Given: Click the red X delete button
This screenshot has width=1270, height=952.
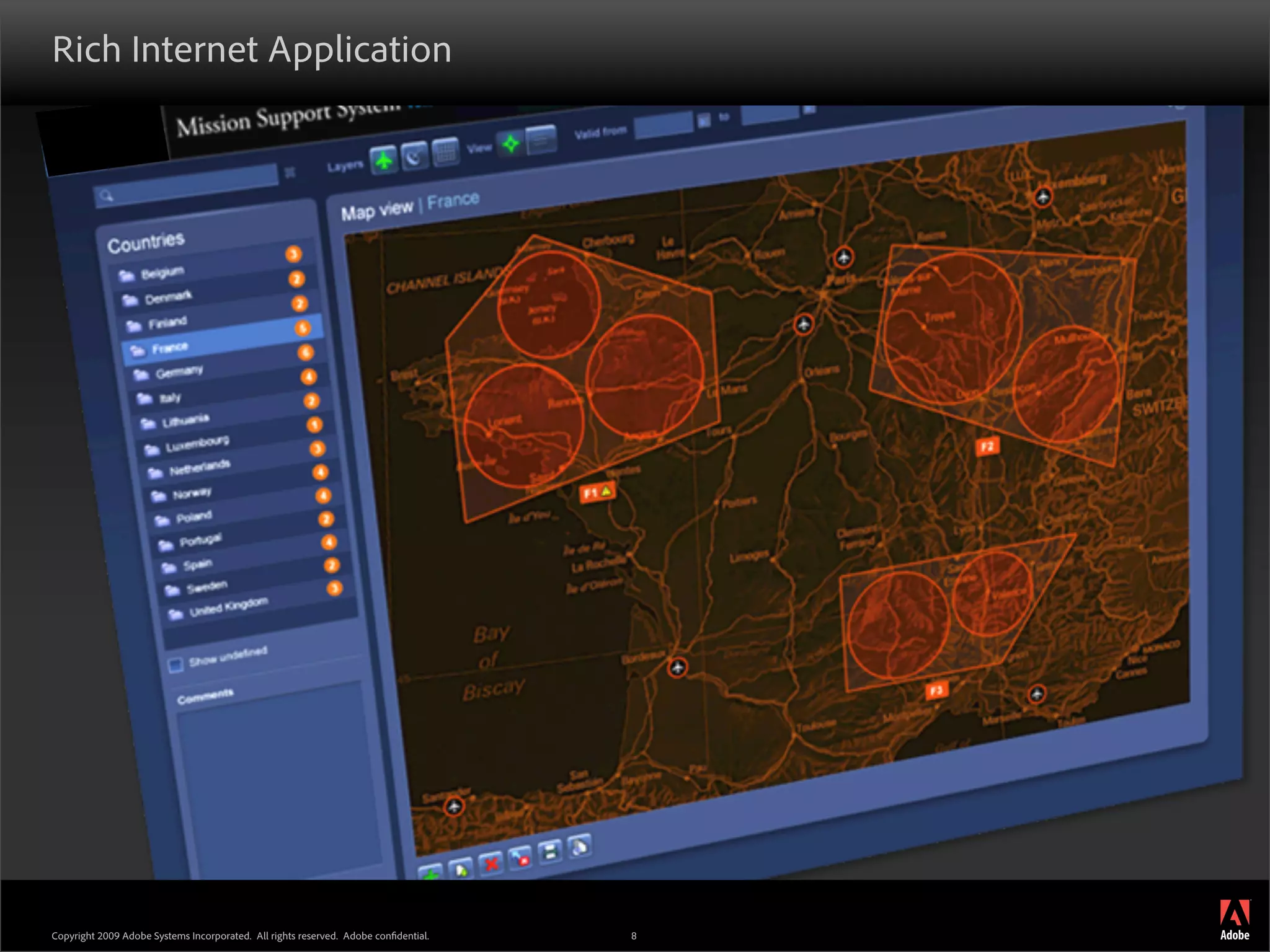Looking at the screenshot, I should coord(491,863).
